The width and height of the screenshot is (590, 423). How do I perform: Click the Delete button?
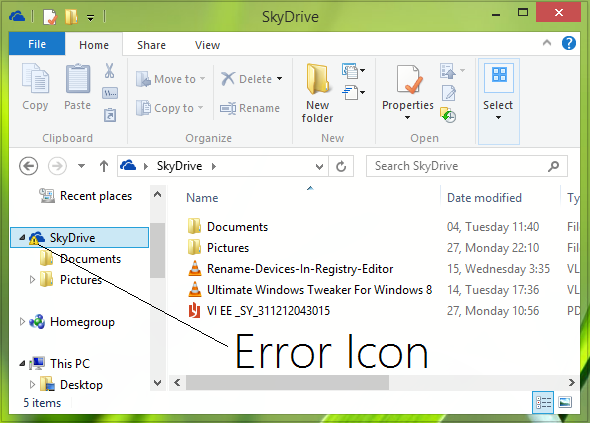(246, 79)
